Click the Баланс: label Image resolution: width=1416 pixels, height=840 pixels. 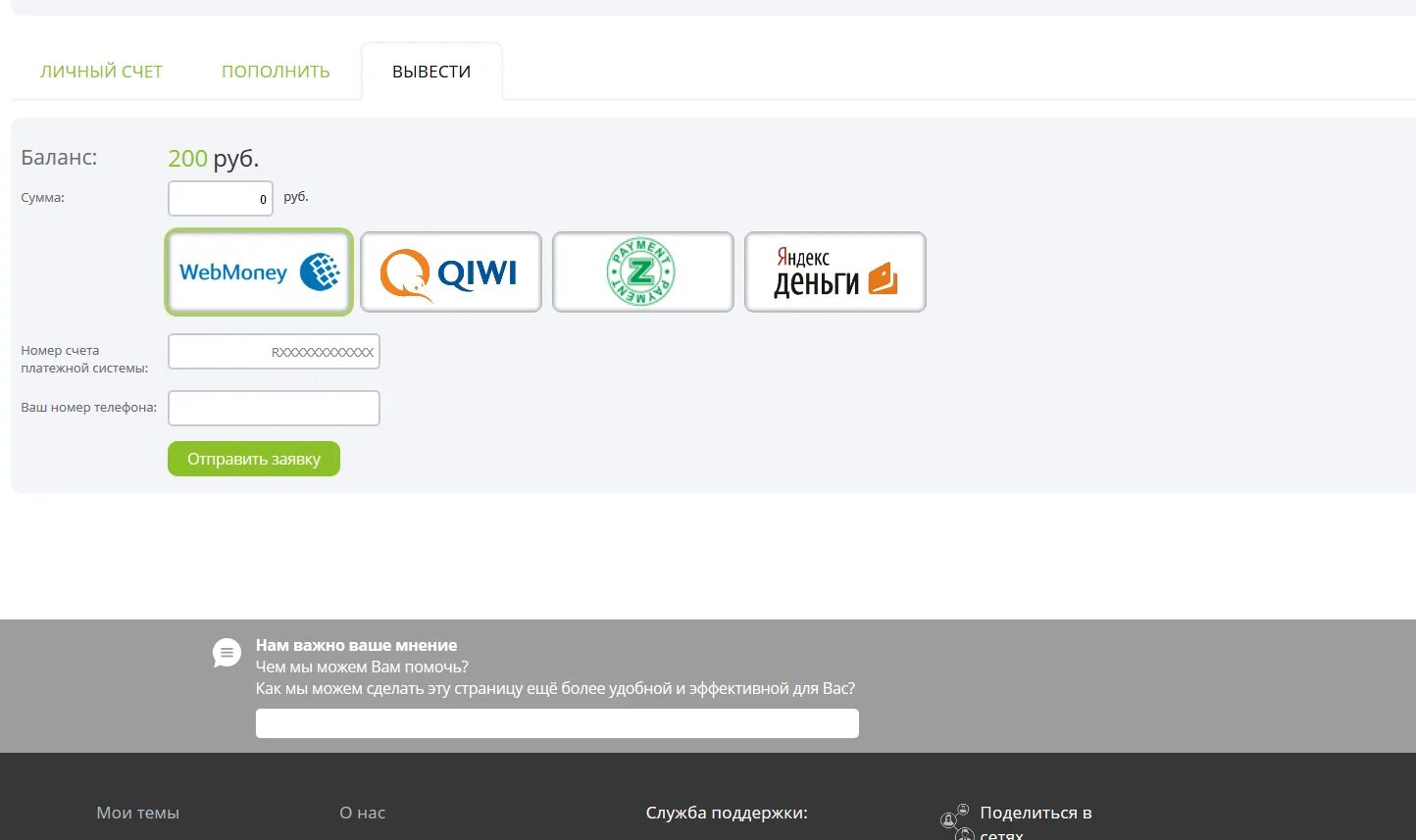click(59, 158)
